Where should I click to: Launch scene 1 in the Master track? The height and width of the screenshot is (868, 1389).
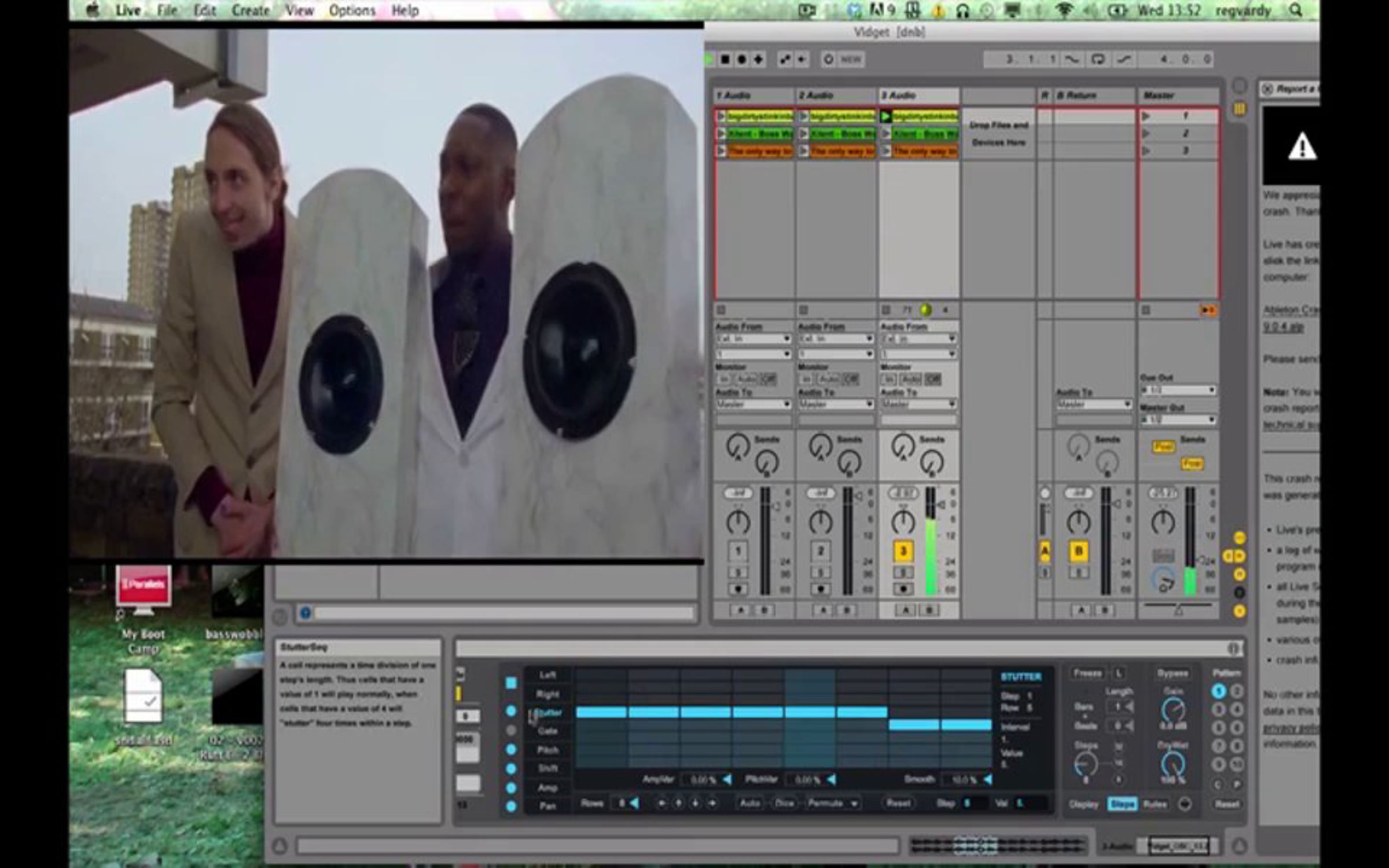(x=1146, y=117)
